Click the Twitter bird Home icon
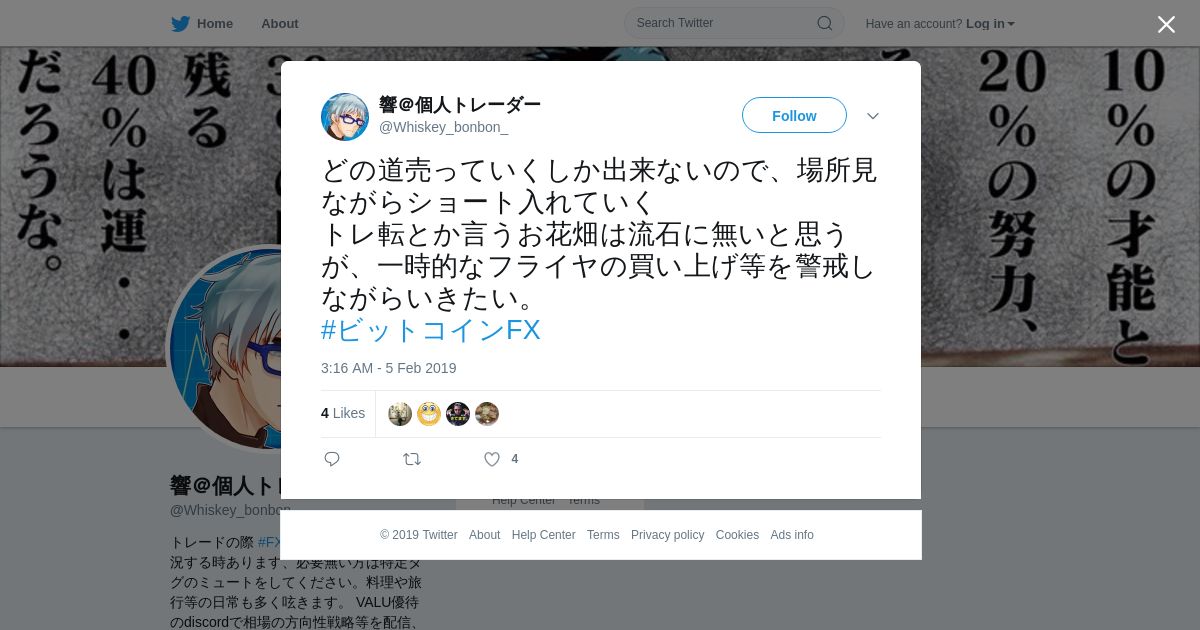 pyautogui.click(x=180, y=24)
